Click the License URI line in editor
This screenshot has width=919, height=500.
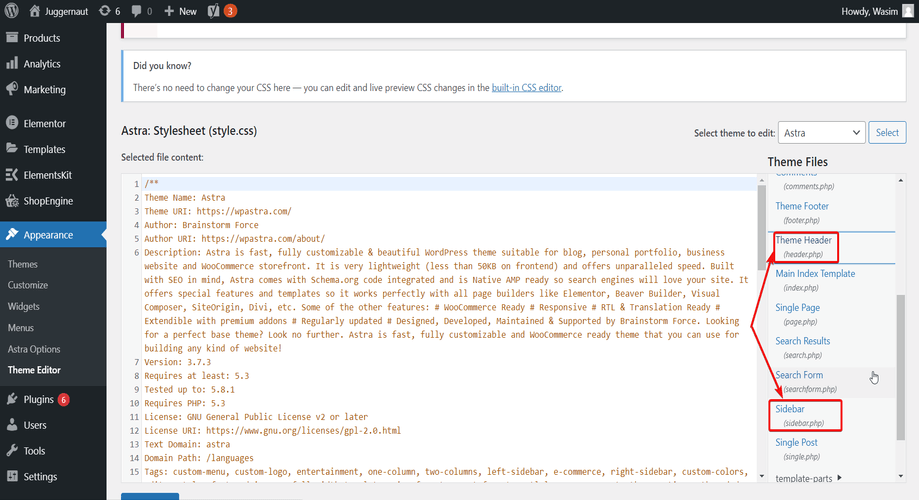coord(273,431)
